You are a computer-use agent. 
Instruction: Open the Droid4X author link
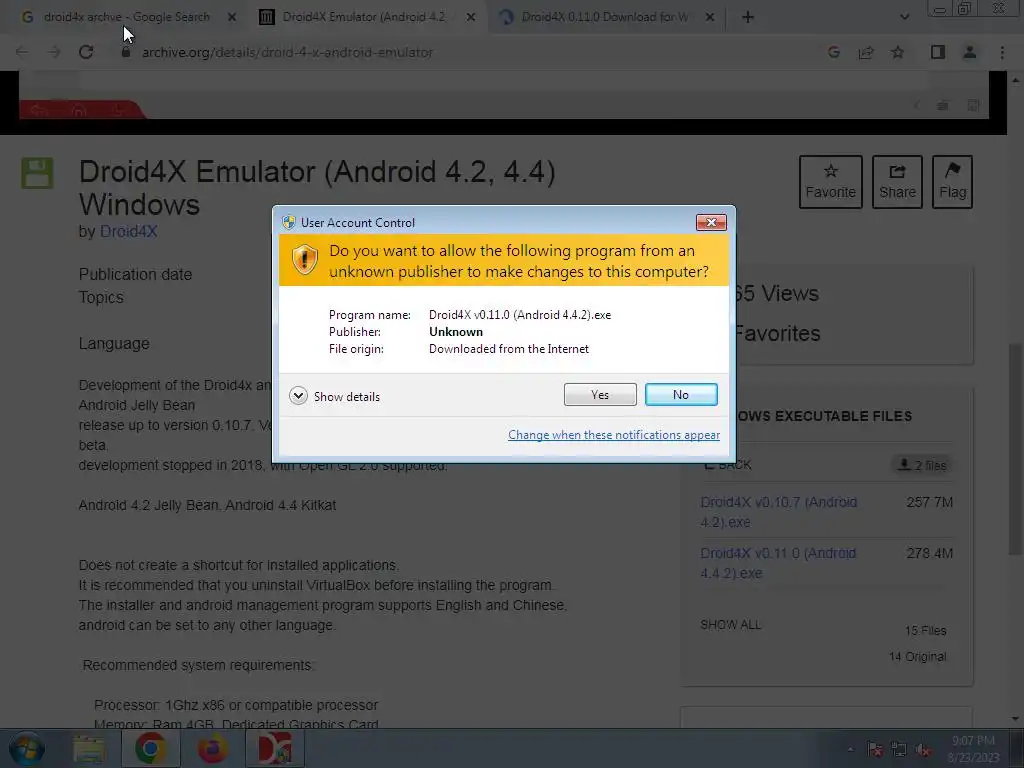pyautogui.click(x=129, y=232)
